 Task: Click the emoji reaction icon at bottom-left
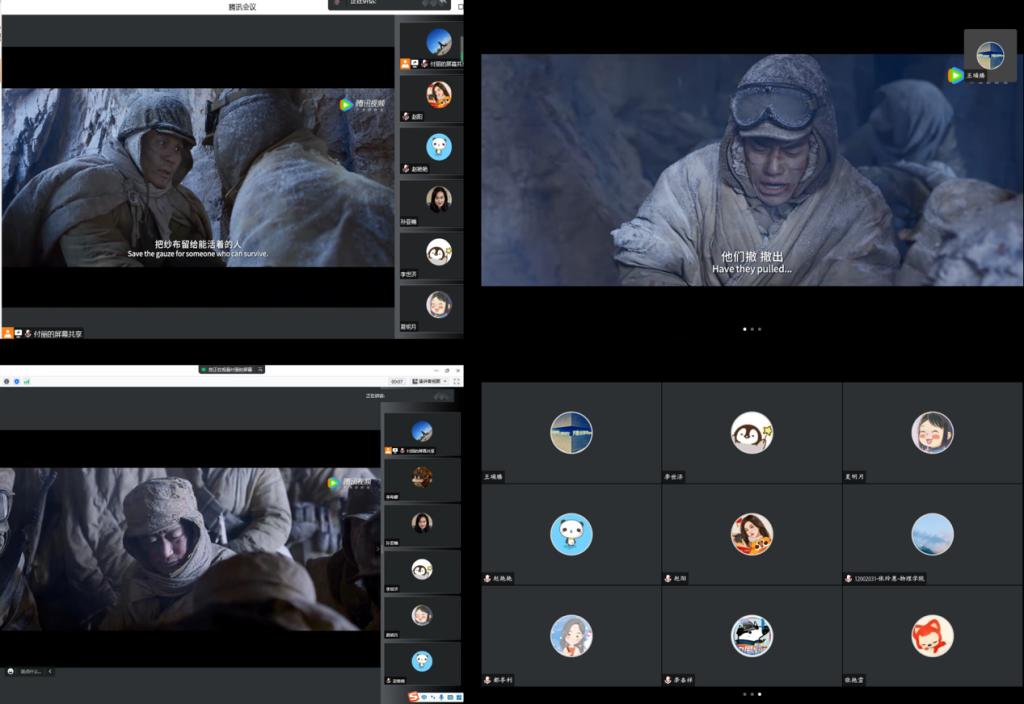pos(10,671)
